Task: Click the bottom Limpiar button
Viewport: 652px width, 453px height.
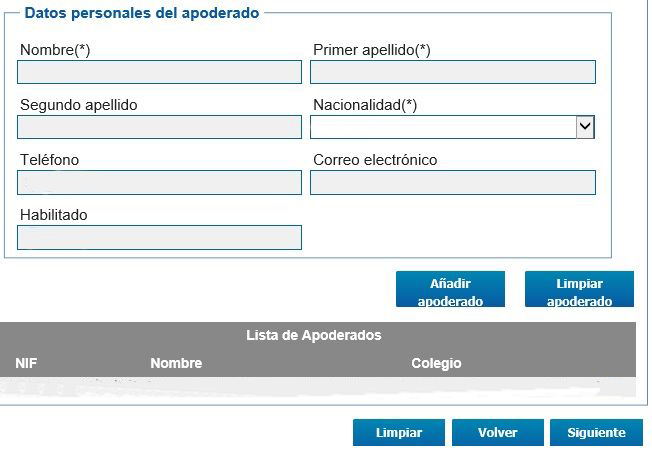Action: [x=398, y=433]
